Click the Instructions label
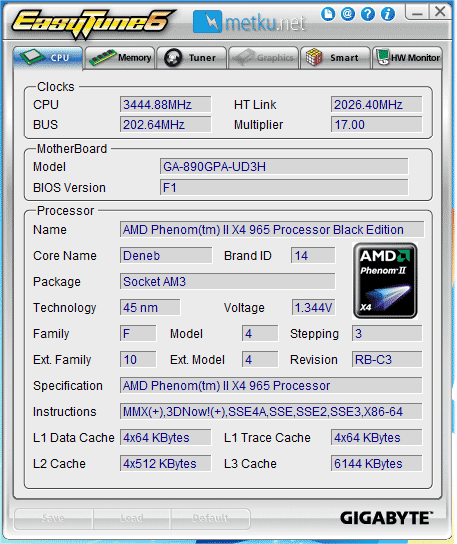 point(65,412)
